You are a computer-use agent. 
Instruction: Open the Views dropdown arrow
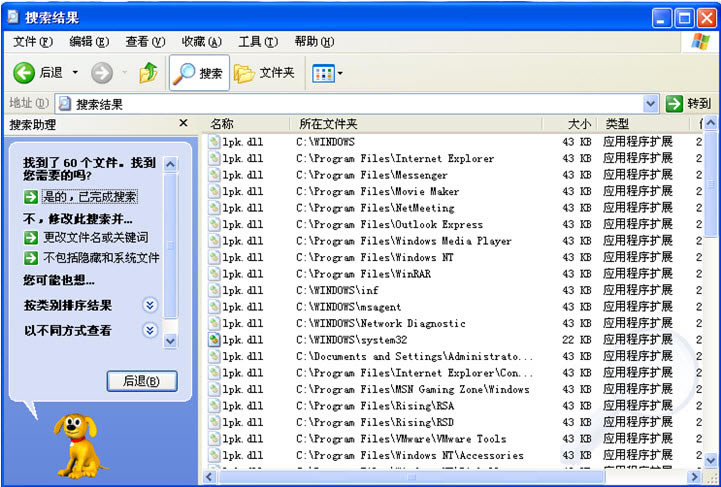pos(340,73)
